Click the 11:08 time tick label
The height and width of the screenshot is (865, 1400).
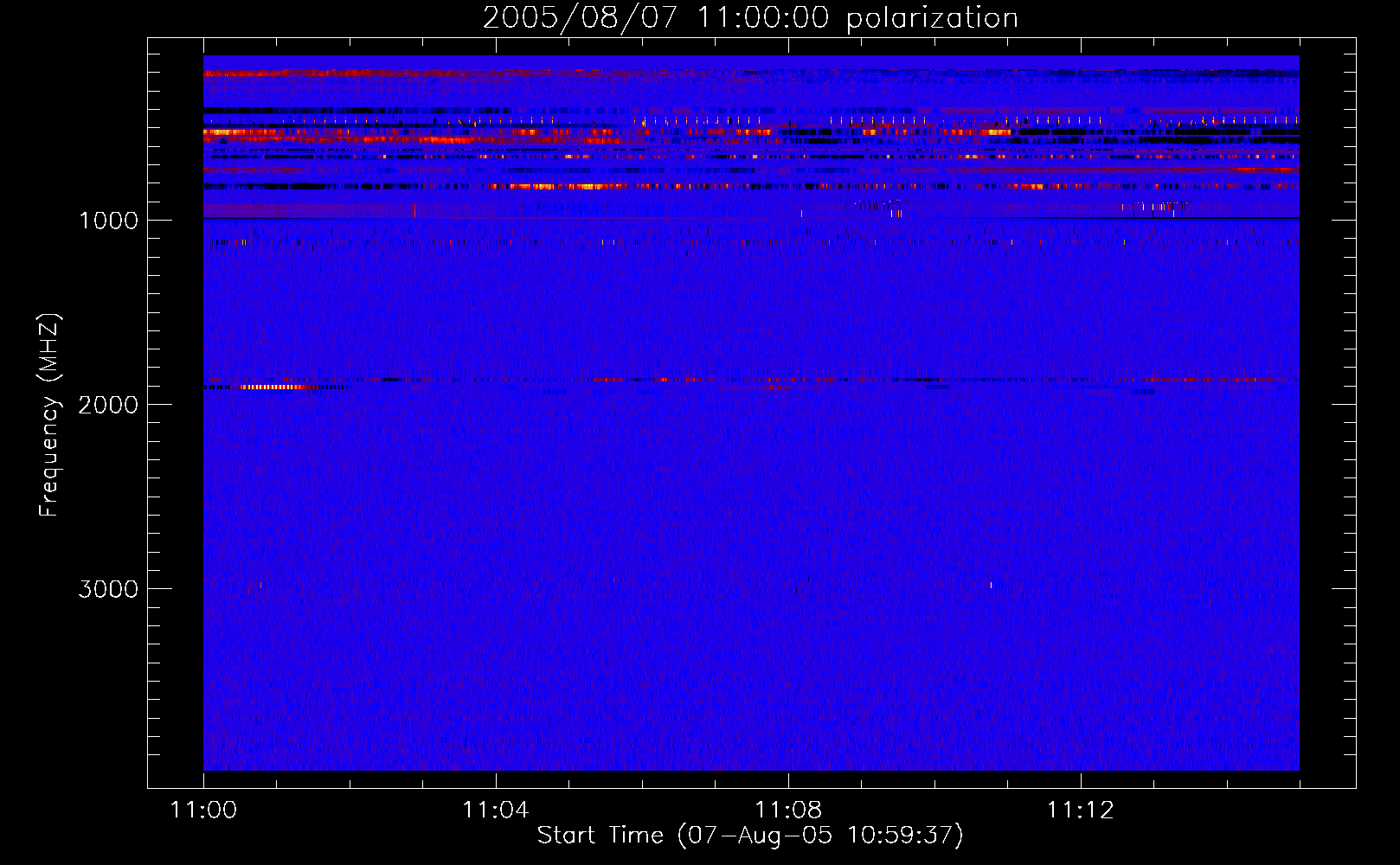click(788, 811)
